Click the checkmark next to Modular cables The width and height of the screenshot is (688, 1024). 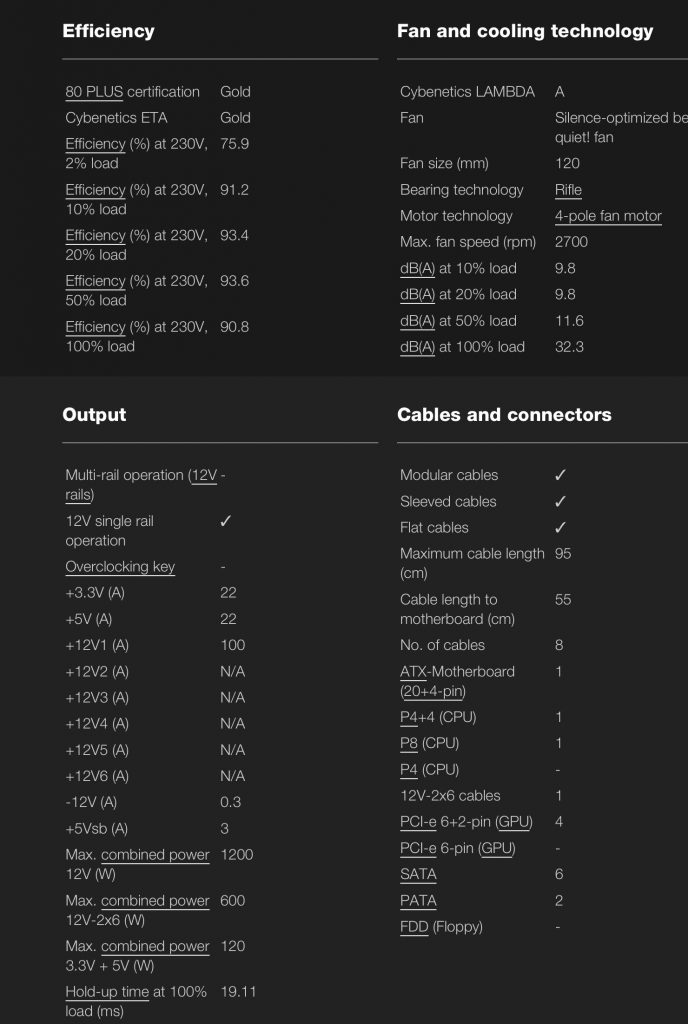pos(560,475)
